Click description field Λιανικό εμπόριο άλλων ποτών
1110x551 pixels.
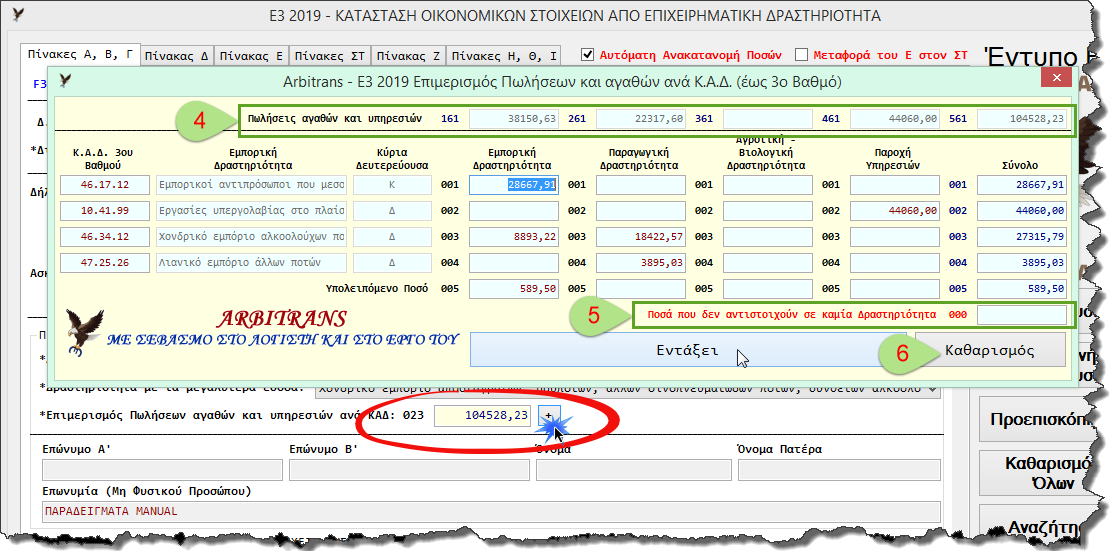point(251,263)
